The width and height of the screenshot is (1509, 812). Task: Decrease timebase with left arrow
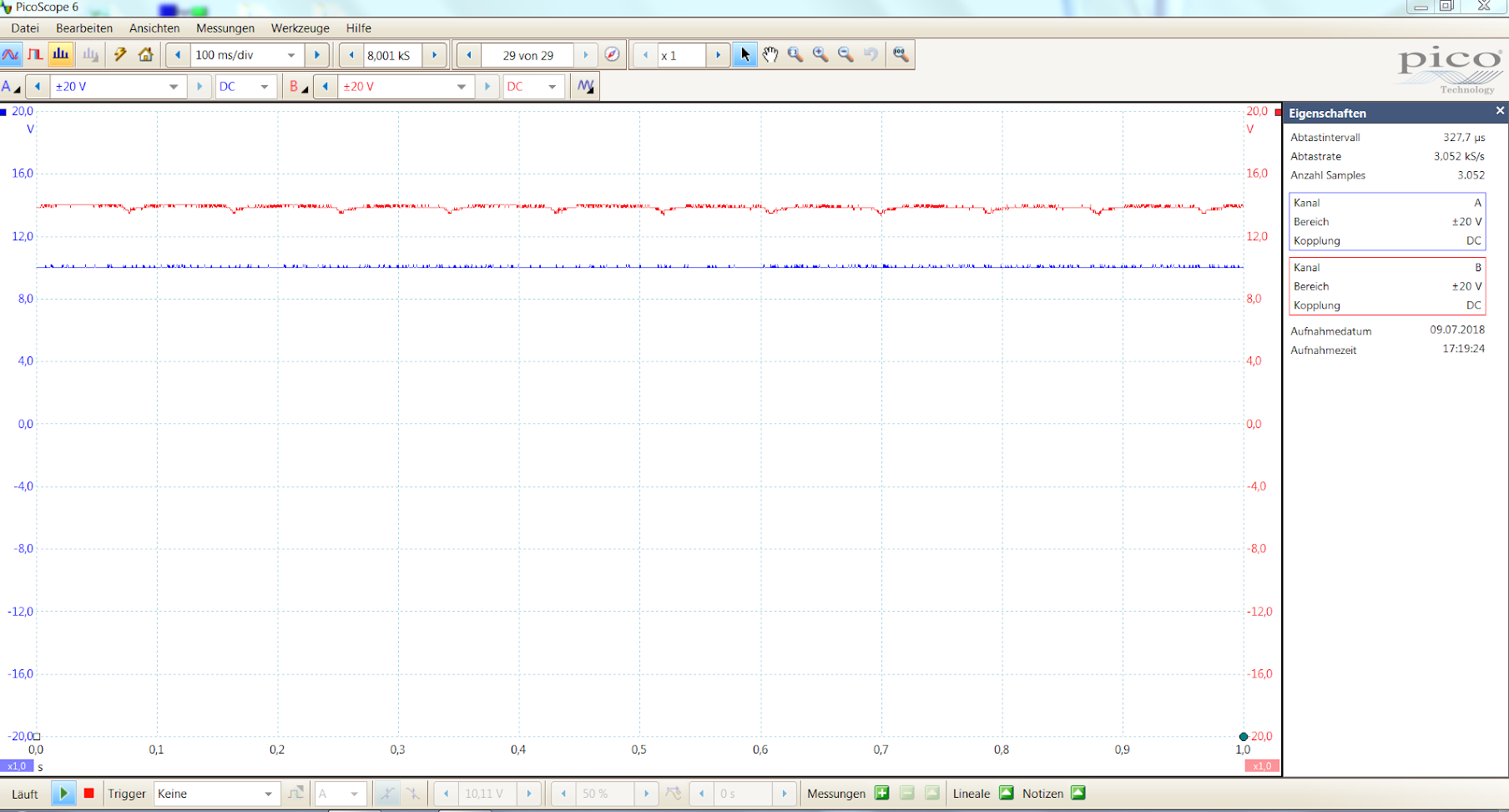(x=178, y=55)
